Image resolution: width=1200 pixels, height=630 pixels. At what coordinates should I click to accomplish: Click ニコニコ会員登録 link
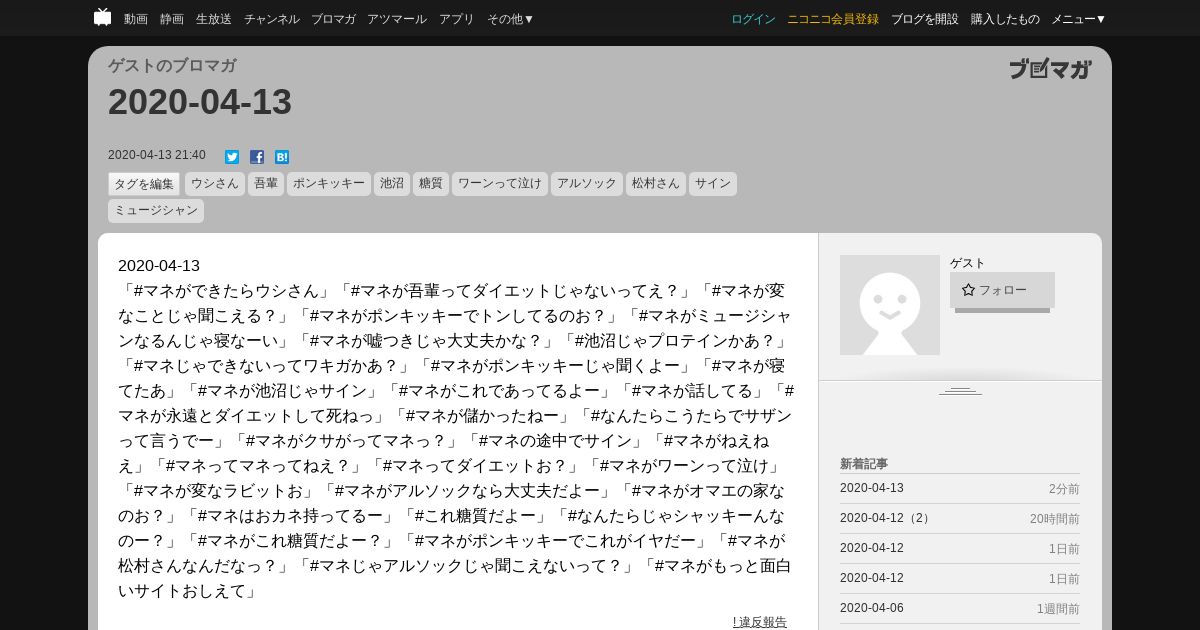[x=833, y=19]
